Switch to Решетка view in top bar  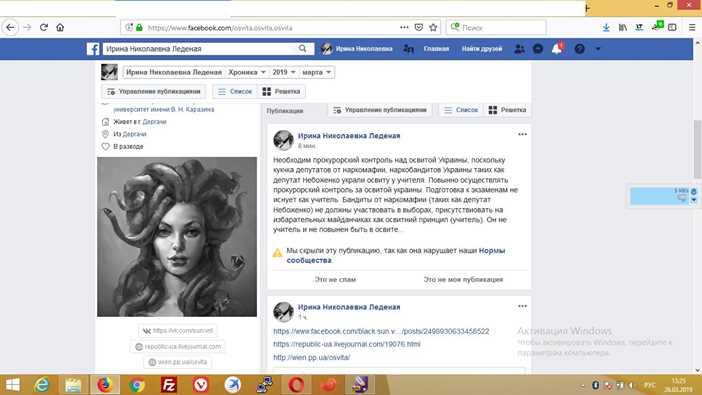[x=282, y=91]
